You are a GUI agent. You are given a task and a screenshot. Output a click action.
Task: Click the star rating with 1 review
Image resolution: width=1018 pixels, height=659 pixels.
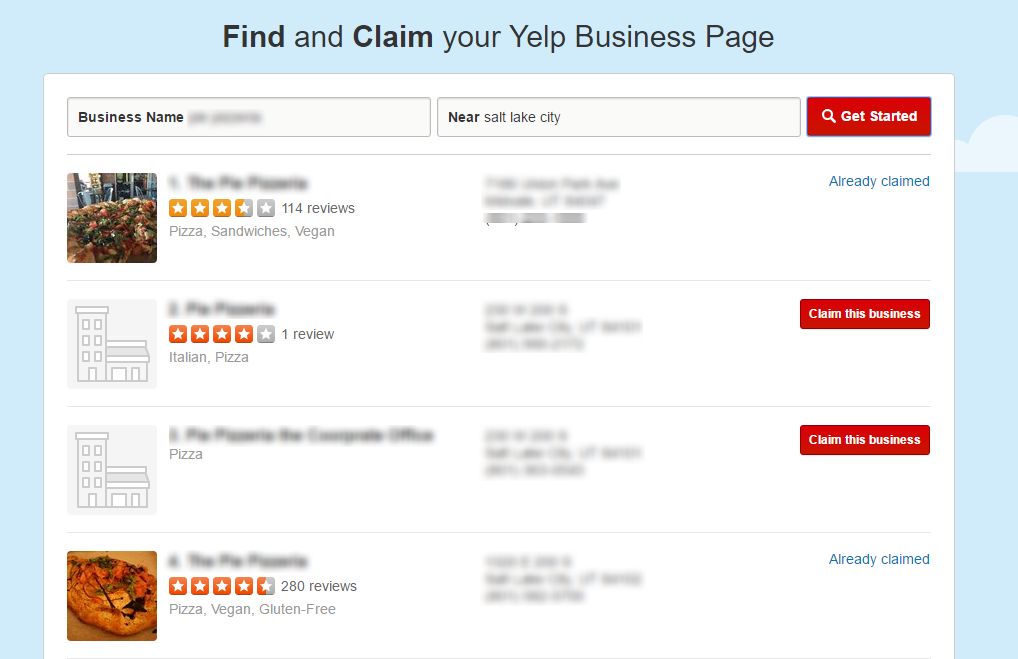(222, 334)
